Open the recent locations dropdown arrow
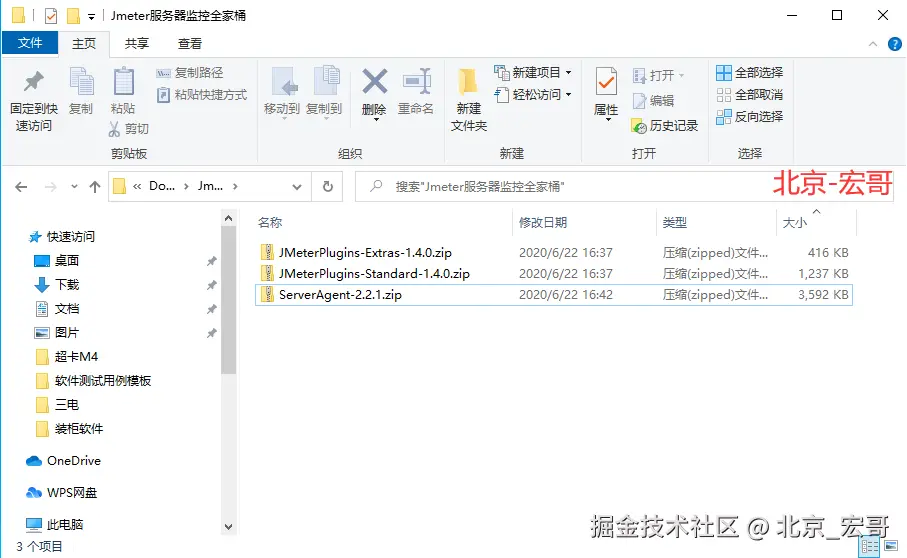This screenshot has height=558, width=907. pyautogui.click(x=74, y=186)
